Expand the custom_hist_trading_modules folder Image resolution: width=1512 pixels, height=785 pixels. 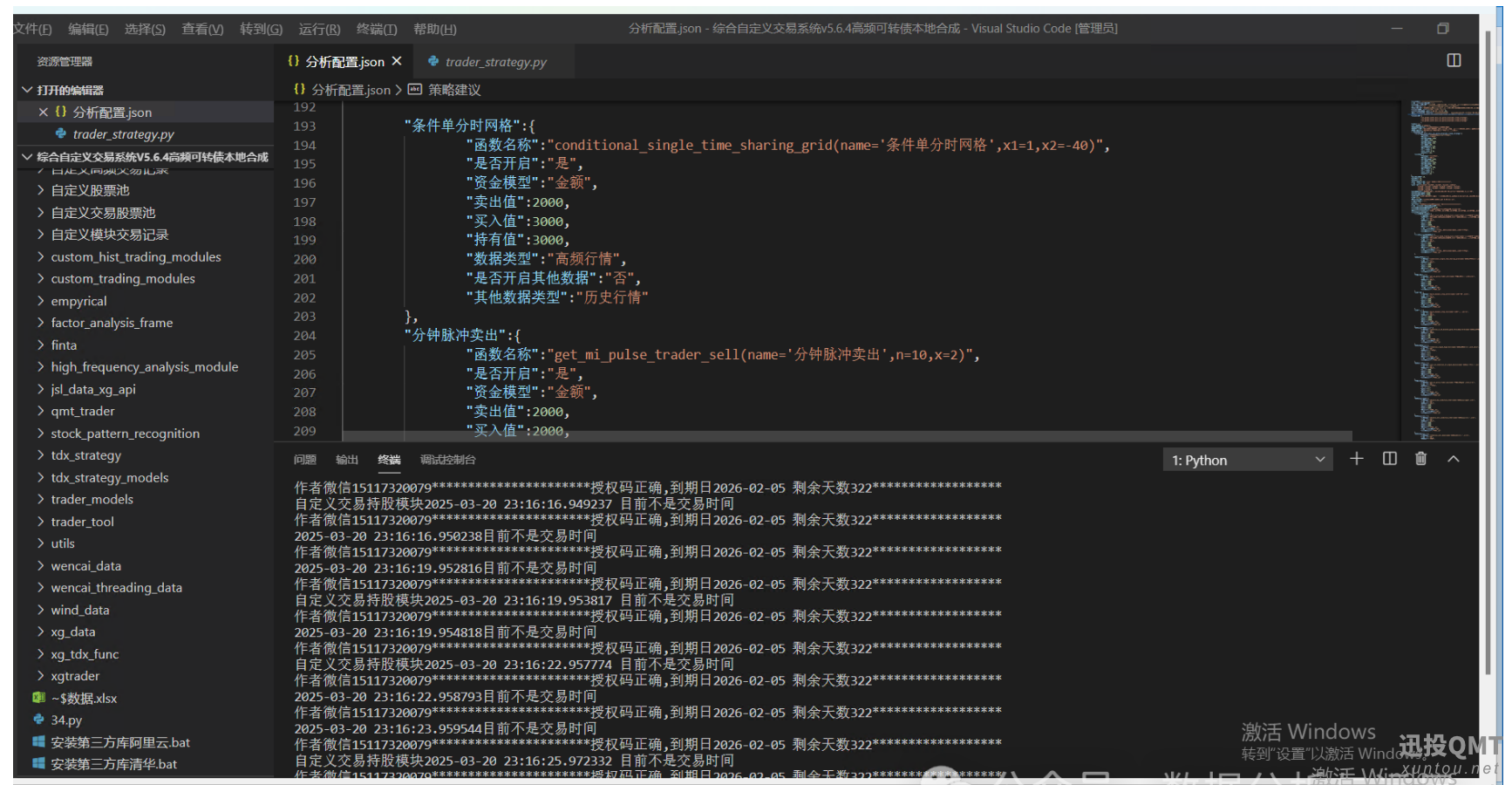[40, 256]
